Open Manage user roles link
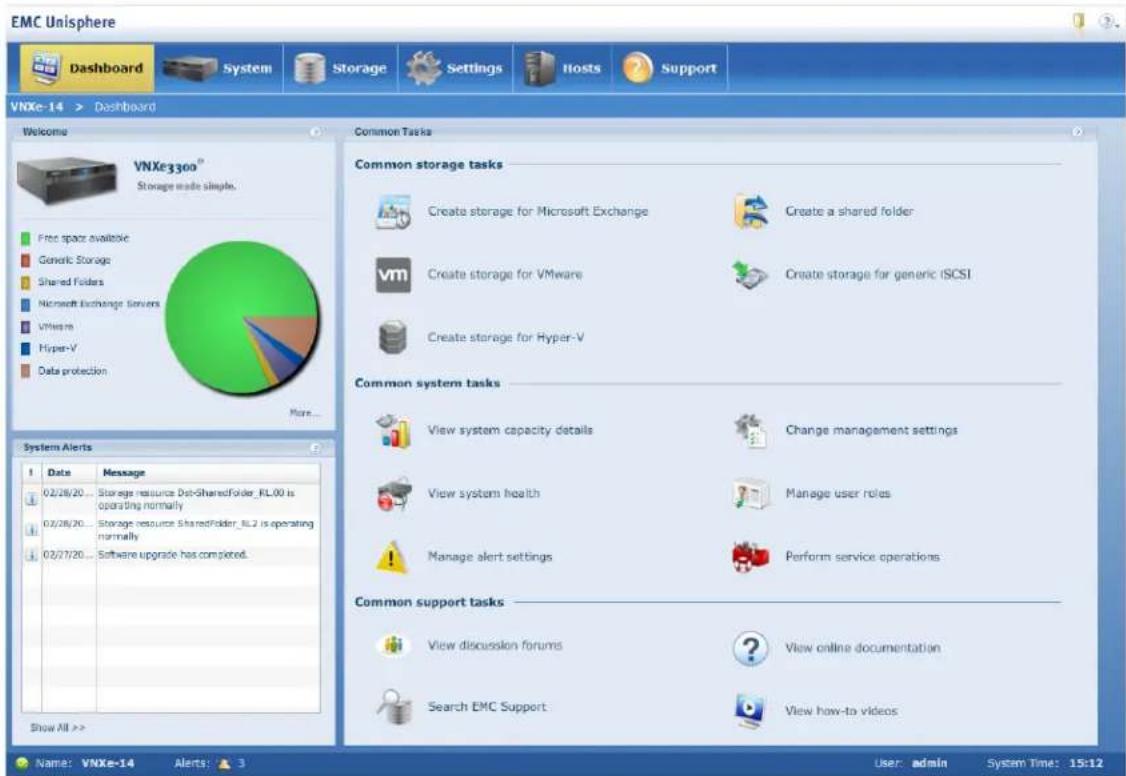Screen dimensions: 1126x776 (x=837, y=494)
